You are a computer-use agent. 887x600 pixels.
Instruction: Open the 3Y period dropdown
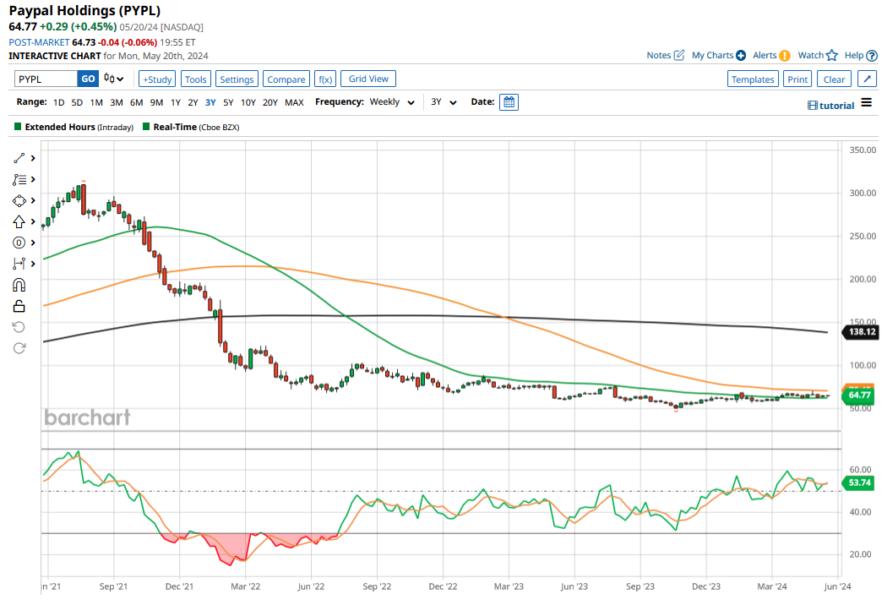444,102
